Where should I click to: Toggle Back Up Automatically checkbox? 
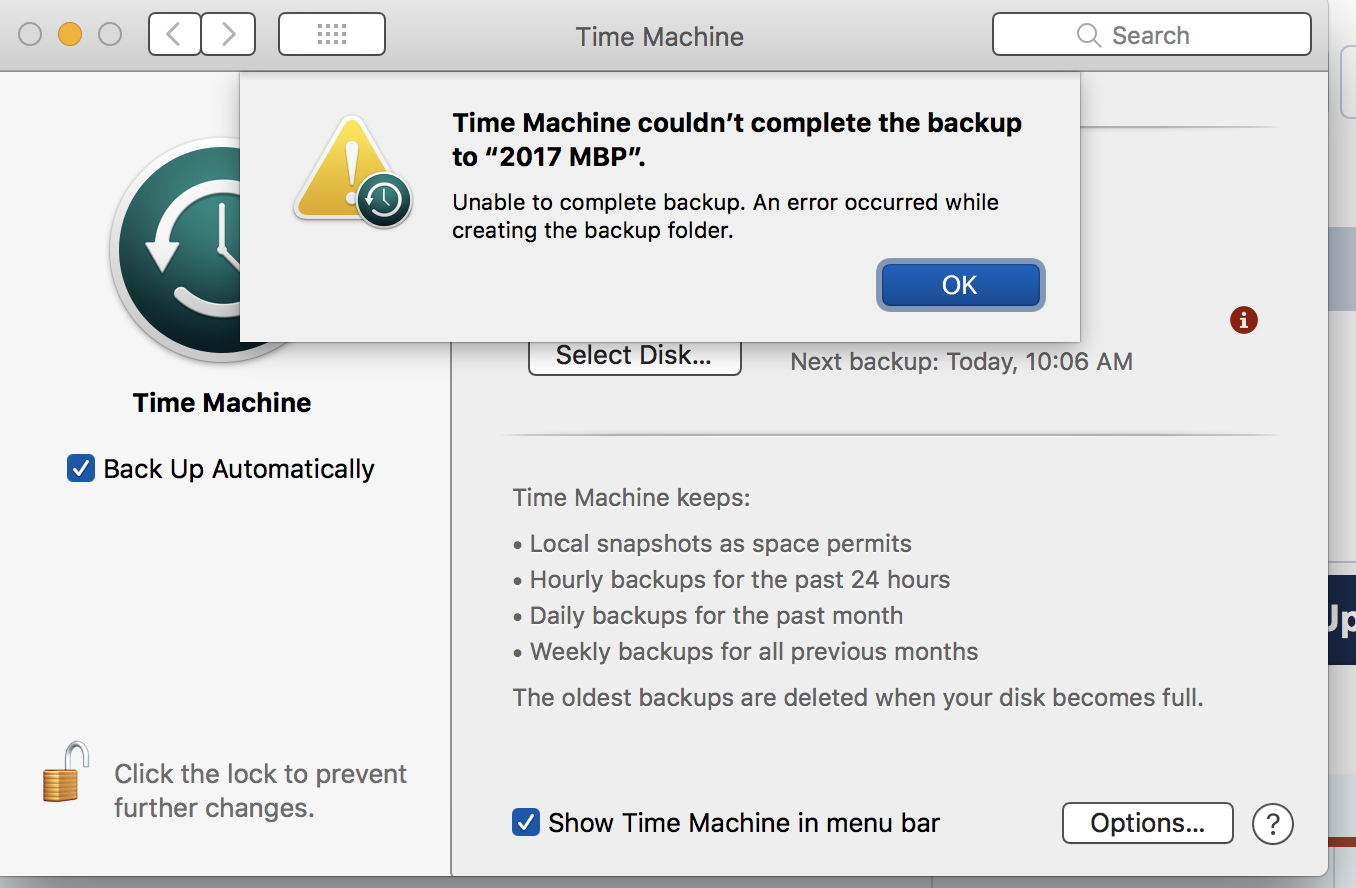[81, 468]
